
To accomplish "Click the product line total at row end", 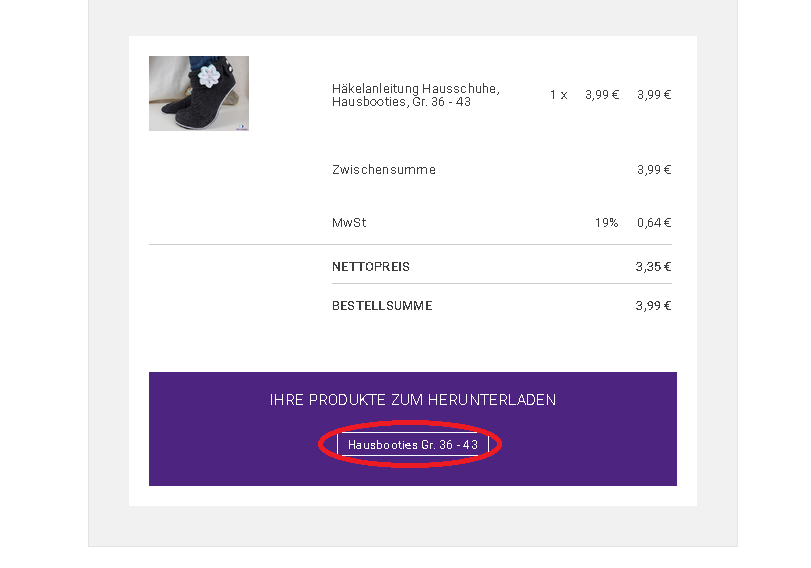I will [x=654, y=95].
